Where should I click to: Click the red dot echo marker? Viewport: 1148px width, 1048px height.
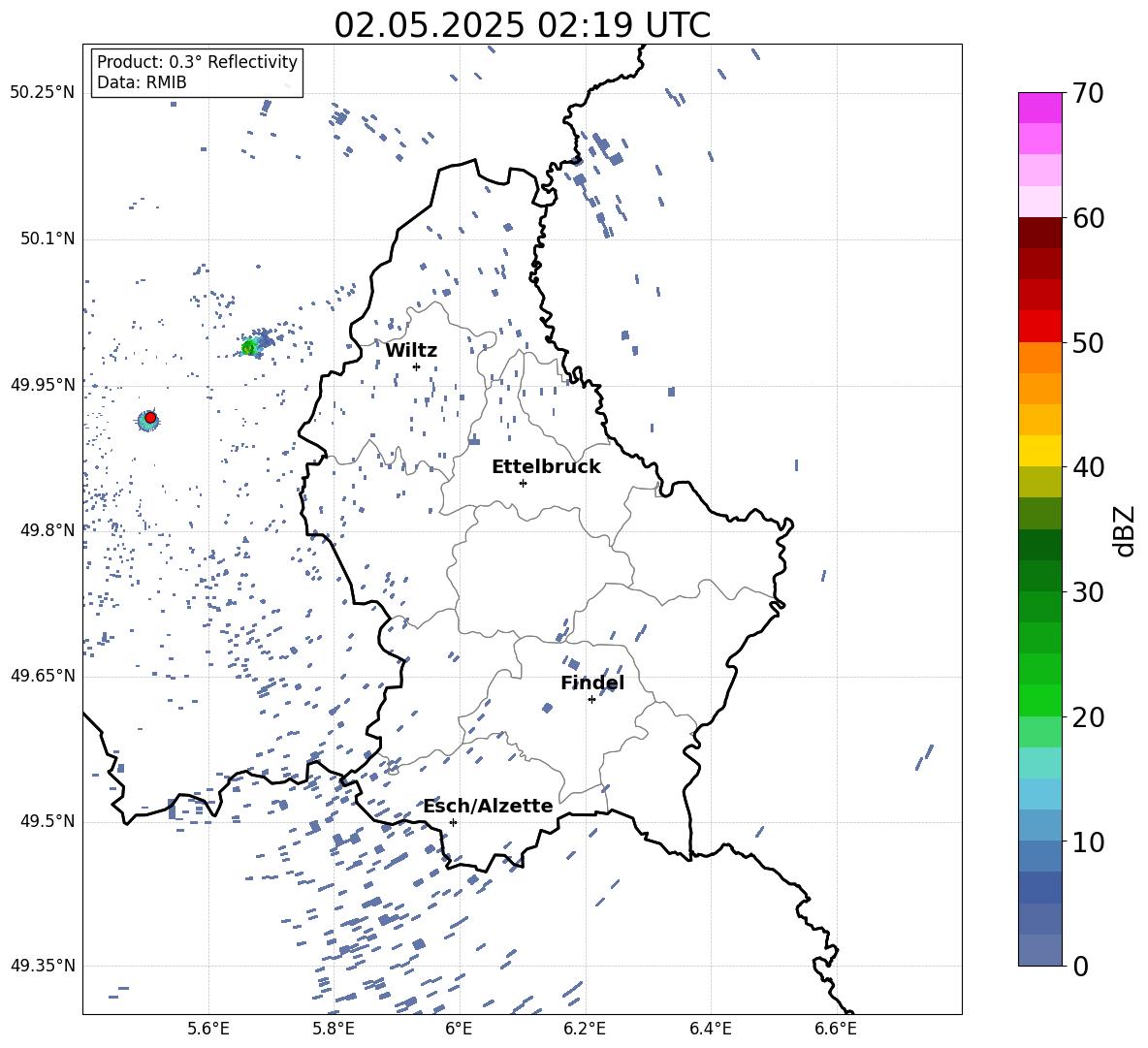150,418
